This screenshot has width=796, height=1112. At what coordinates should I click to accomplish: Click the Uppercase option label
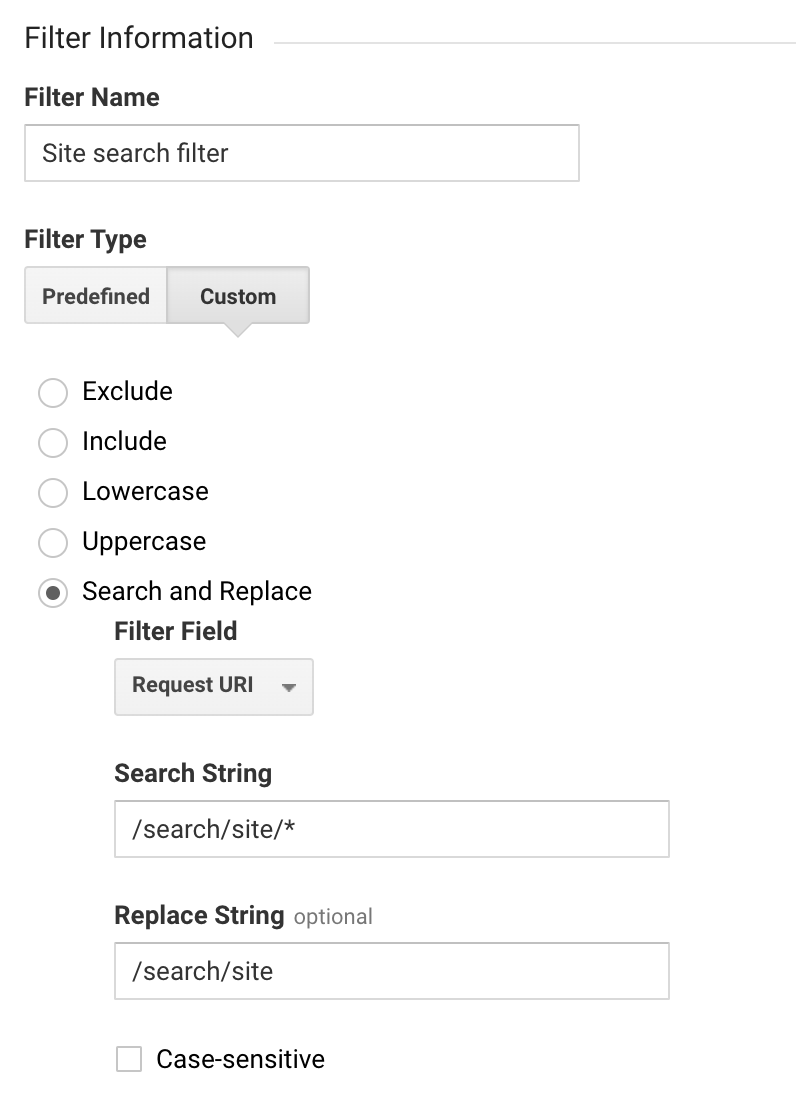[x=144, y=542]
